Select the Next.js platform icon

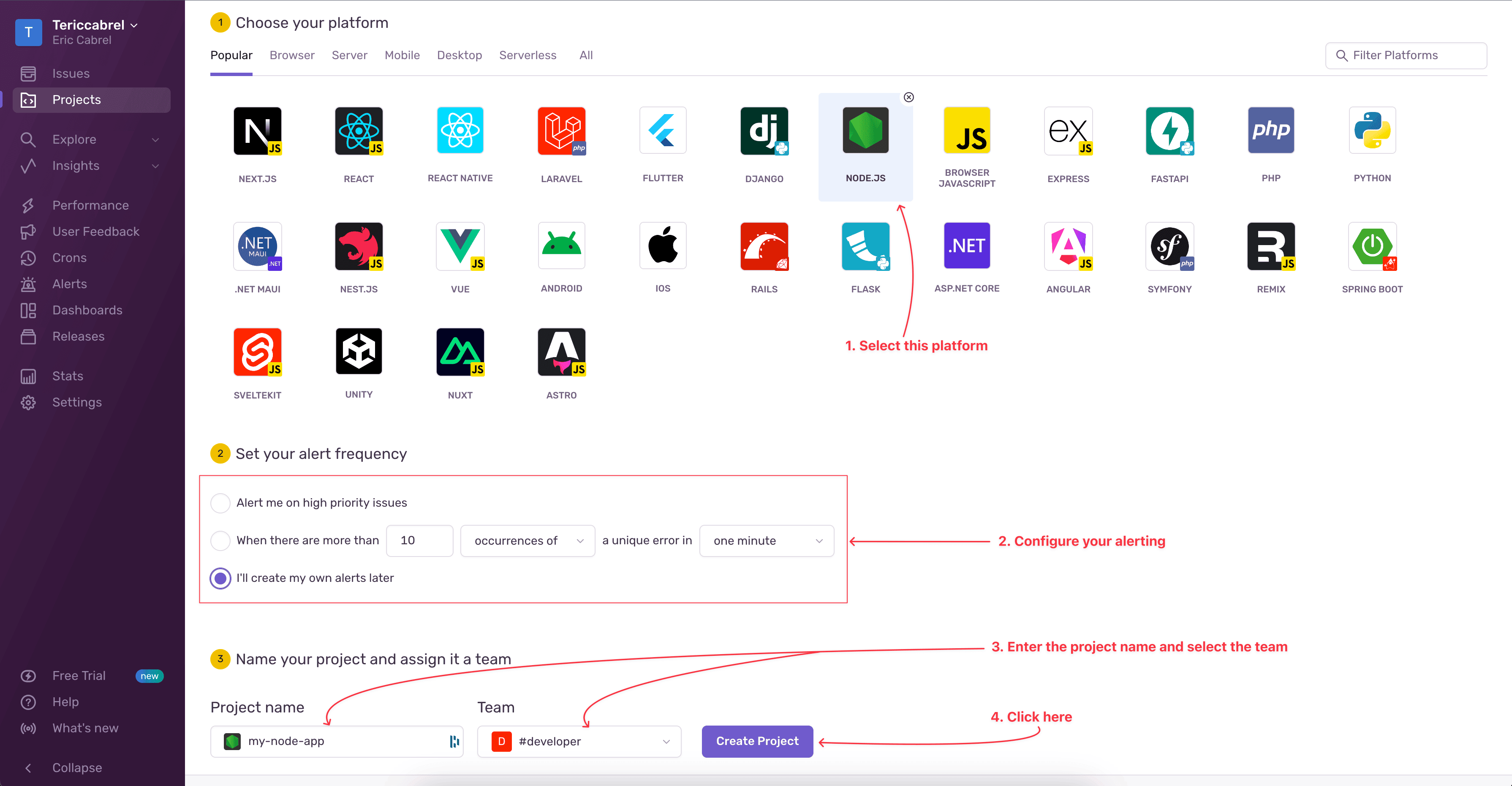tap(257, 131)
